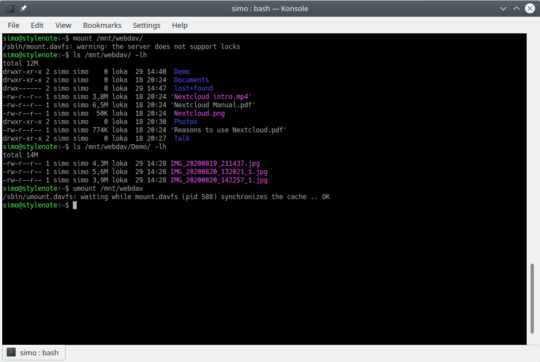
Task: Click the 'IMG_20200820_142257_1.jpg' file name
Action: click(219, 180)
